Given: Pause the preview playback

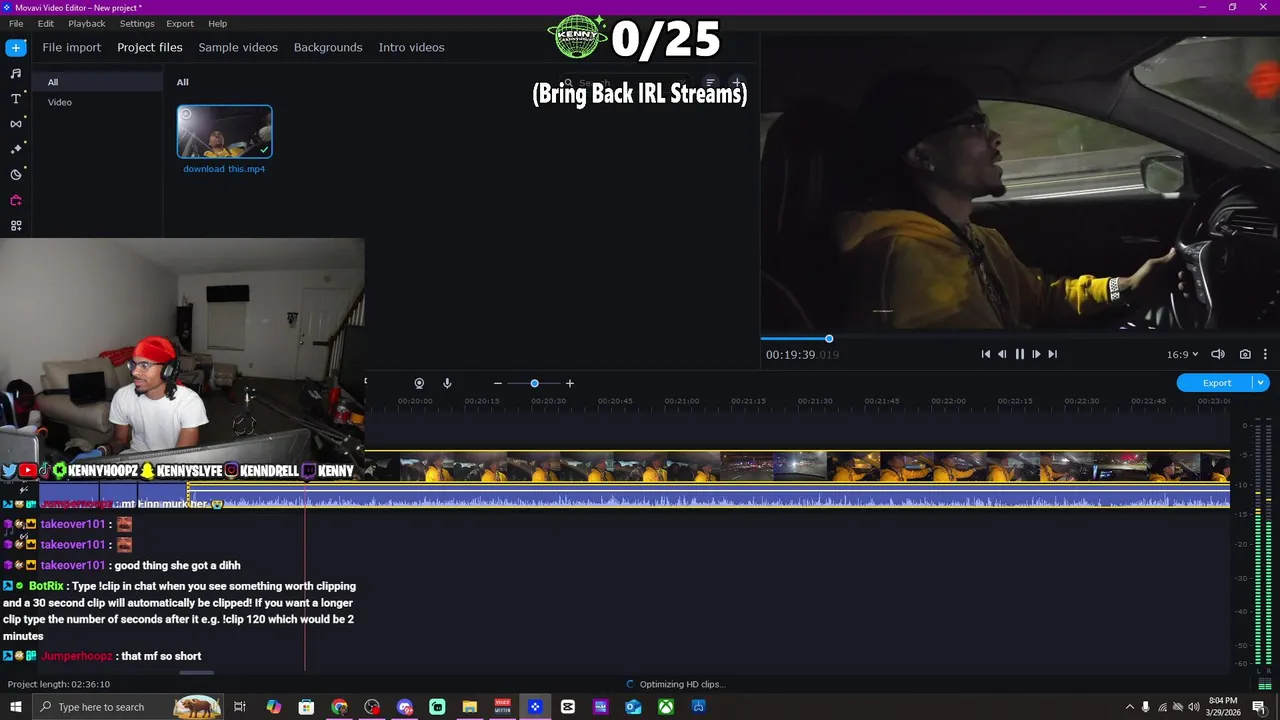Looking at the screenshot, I should (1020, 354).
